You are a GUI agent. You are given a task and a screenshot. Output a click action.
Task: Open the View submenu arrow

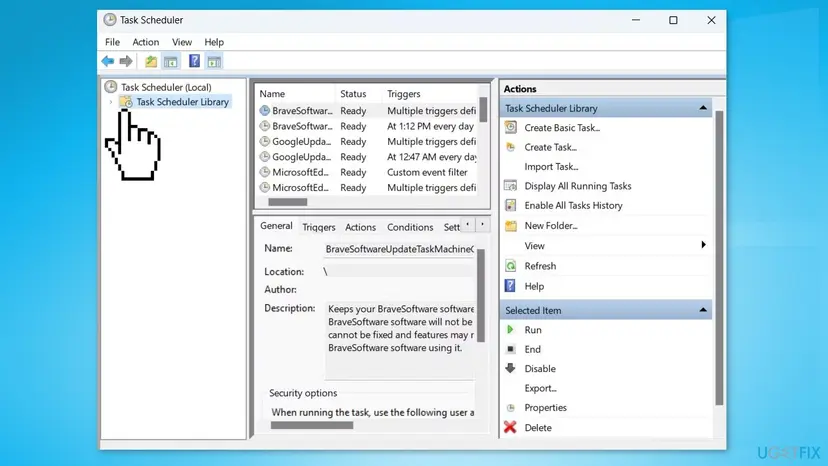703,245
